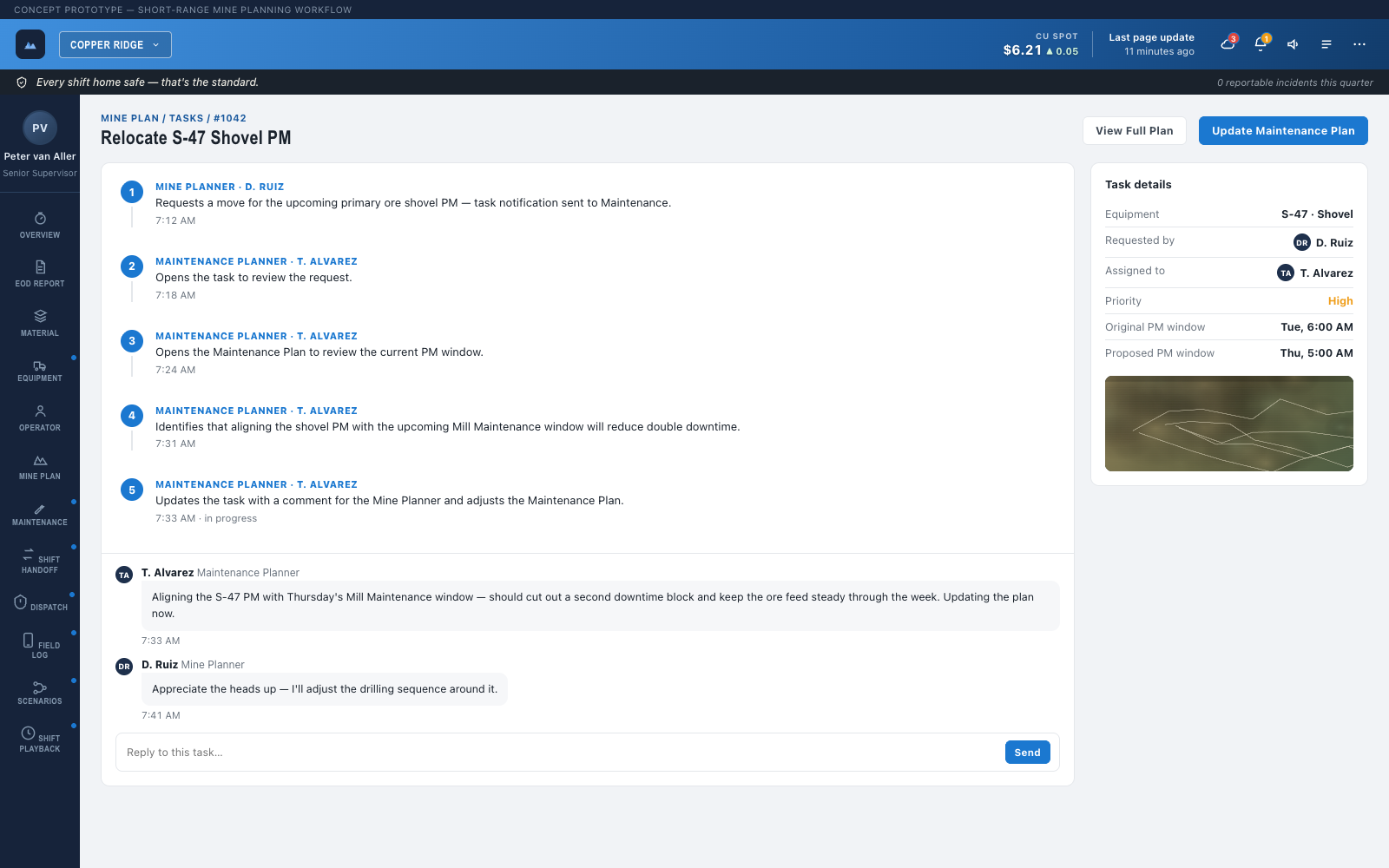1389x868 pixels.
Task: Click the TA avatar on Alvarez's comment
Action: pyautogui.click(x=124, y=575)
